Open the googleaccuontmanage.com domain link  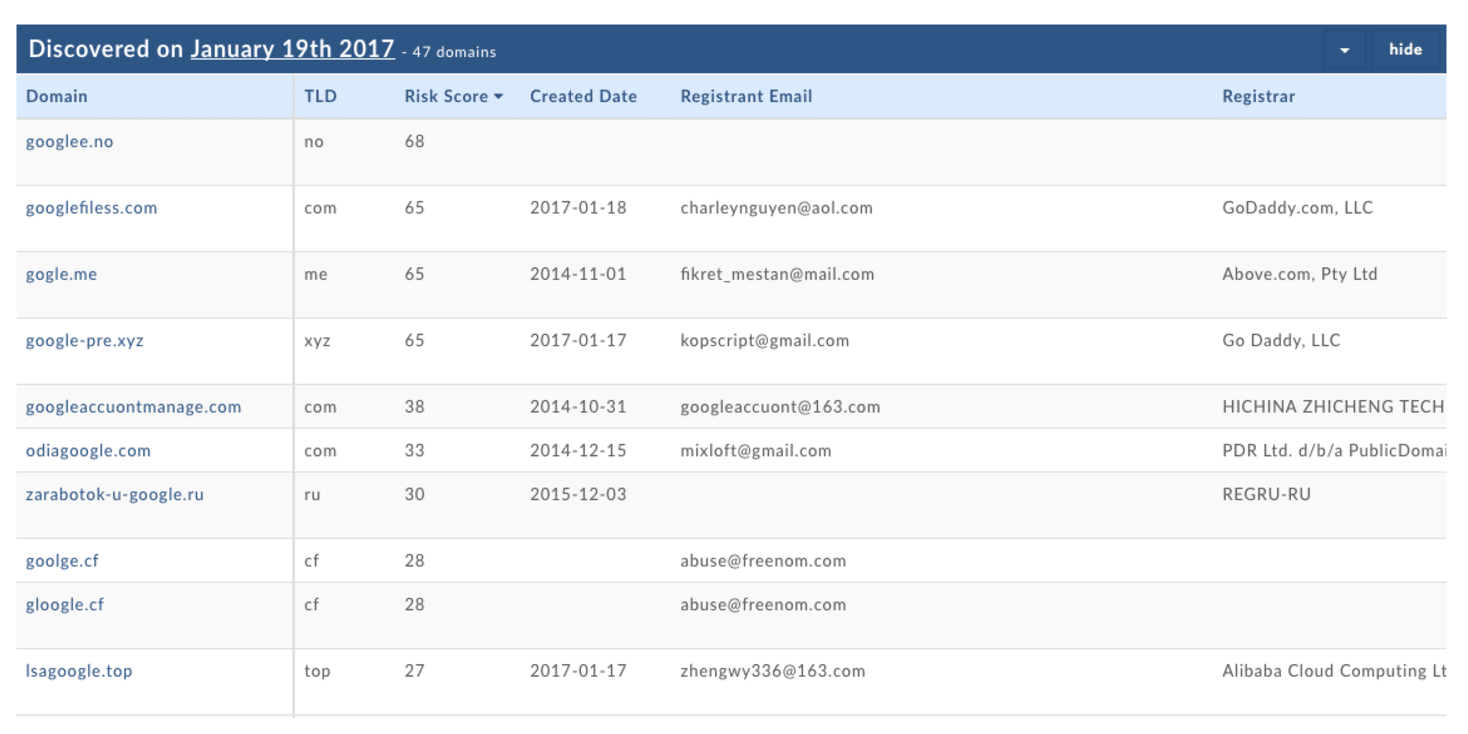133,407
